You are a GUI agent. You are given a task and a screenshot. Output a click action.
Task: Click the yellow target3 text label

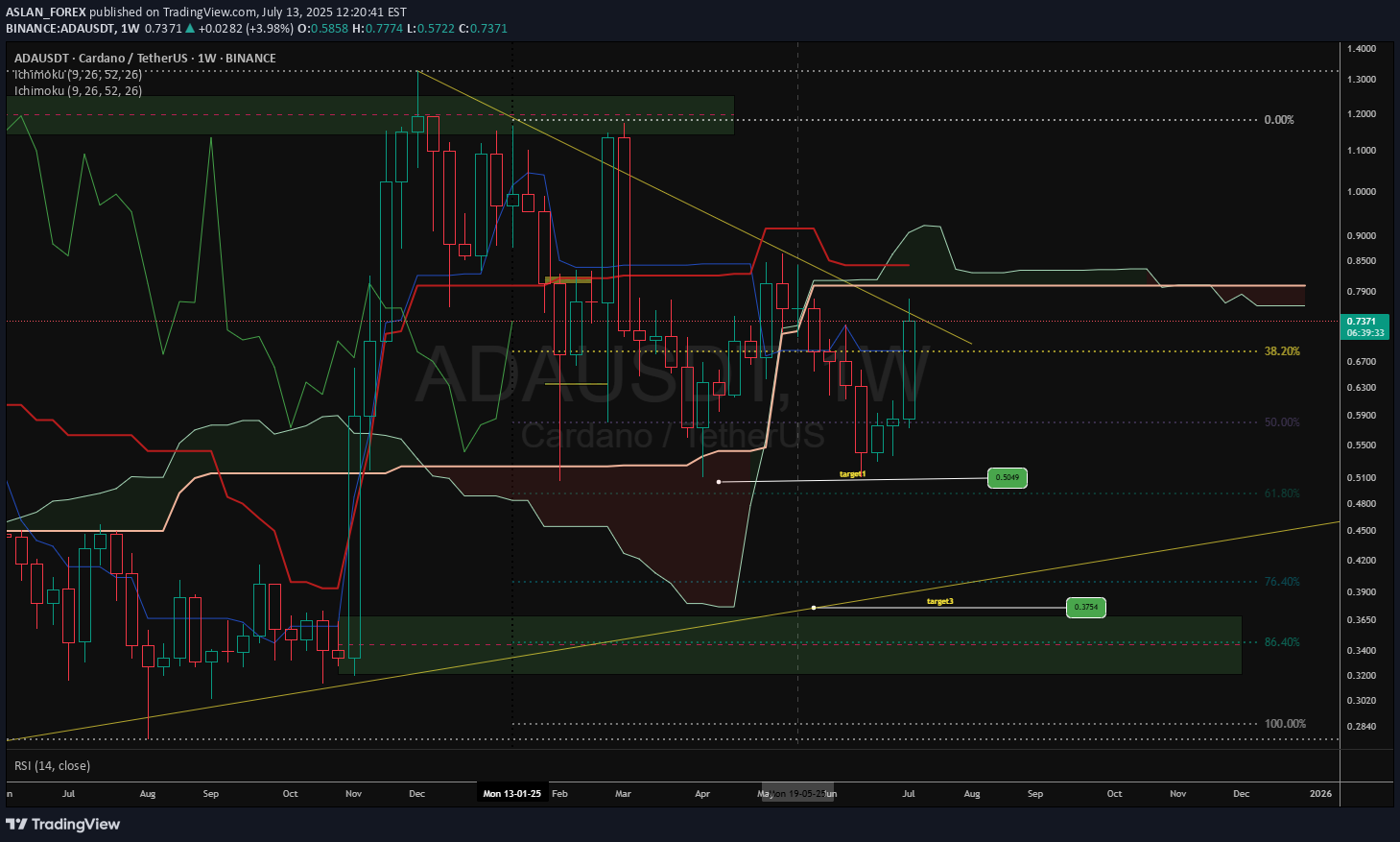pyautogui.click(x=939, y=602)
